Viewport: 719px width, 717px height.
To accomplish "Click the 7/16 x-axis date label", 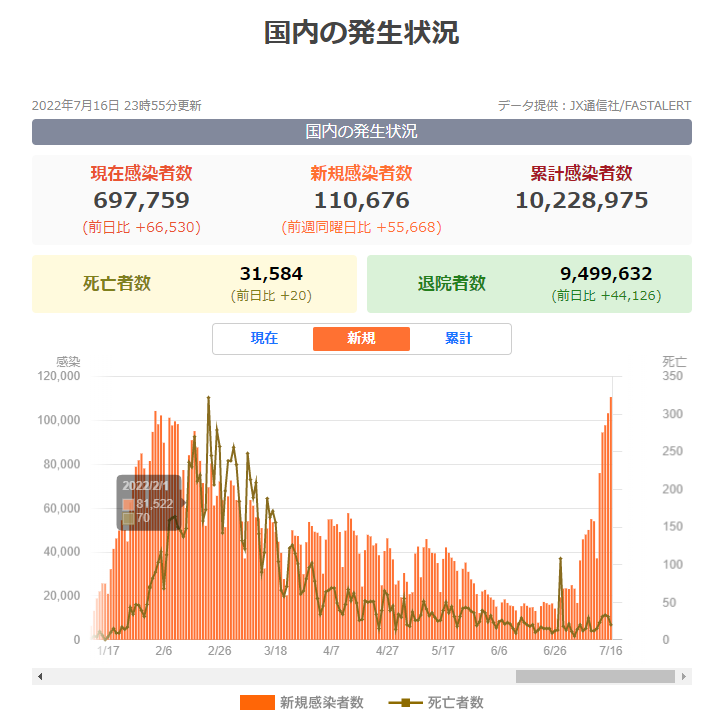I will pos(611,651).
